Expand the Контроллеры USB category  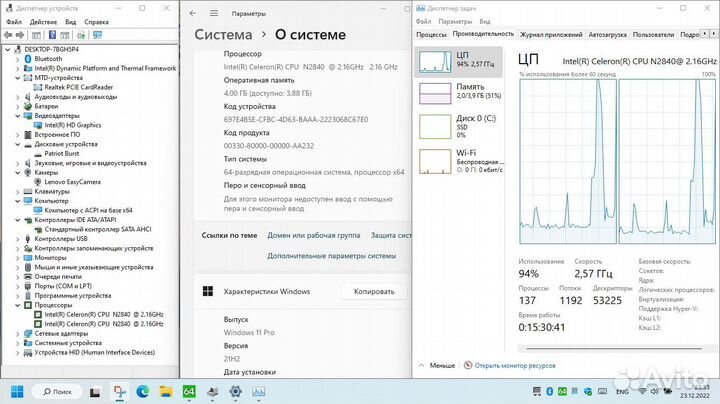coord(17,239)
